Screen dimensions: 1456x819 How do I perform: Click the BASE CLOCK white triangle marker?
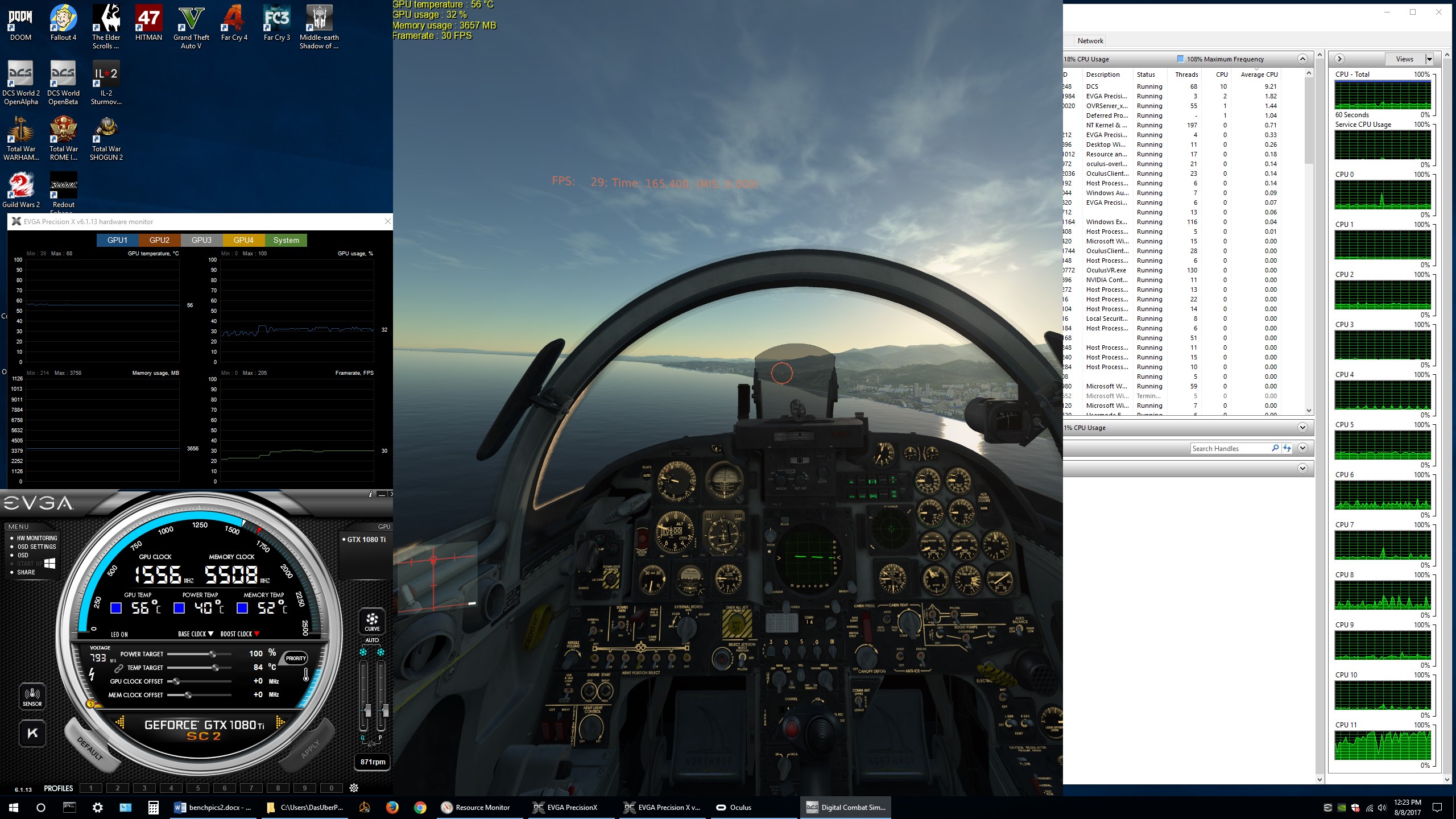(x=211, y=634)
